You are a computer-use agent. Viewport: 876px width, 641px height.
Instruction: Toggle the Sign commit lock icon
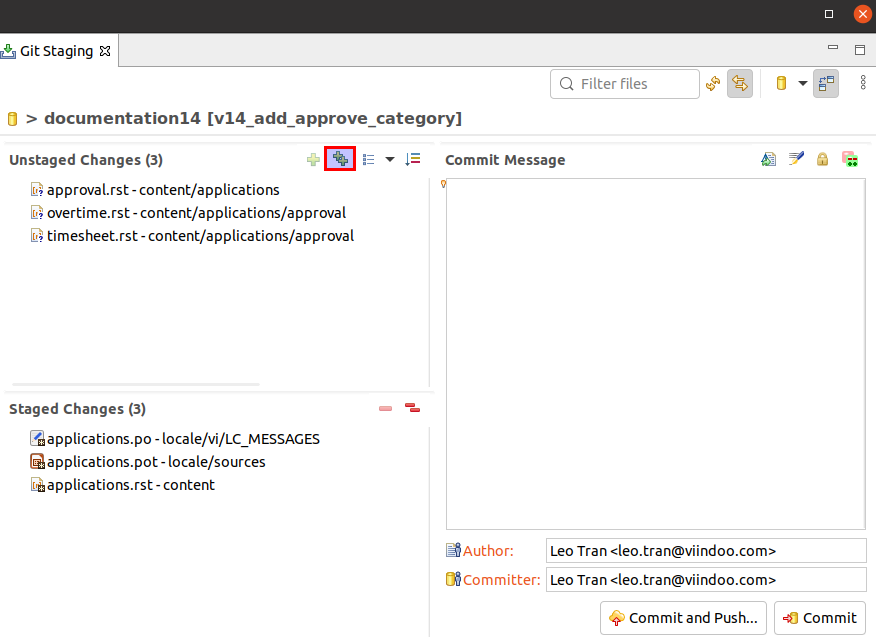tap(823, 159)
